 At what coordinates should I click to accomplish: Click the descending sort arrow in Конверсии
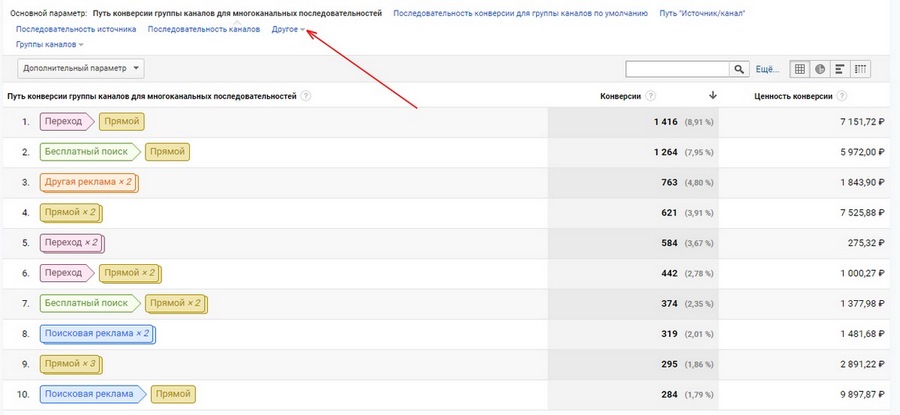click(x=713, y=96)
